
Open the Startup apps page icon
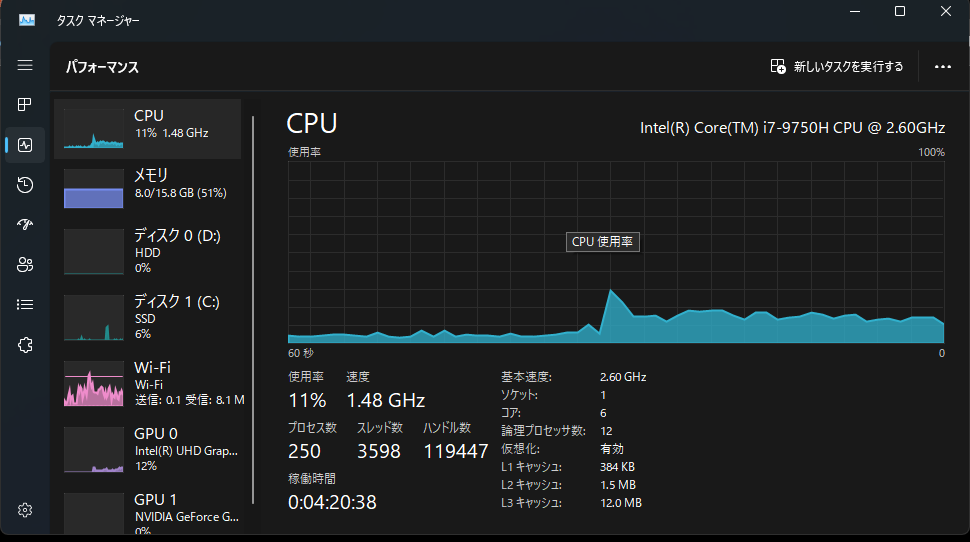[25, 225]
